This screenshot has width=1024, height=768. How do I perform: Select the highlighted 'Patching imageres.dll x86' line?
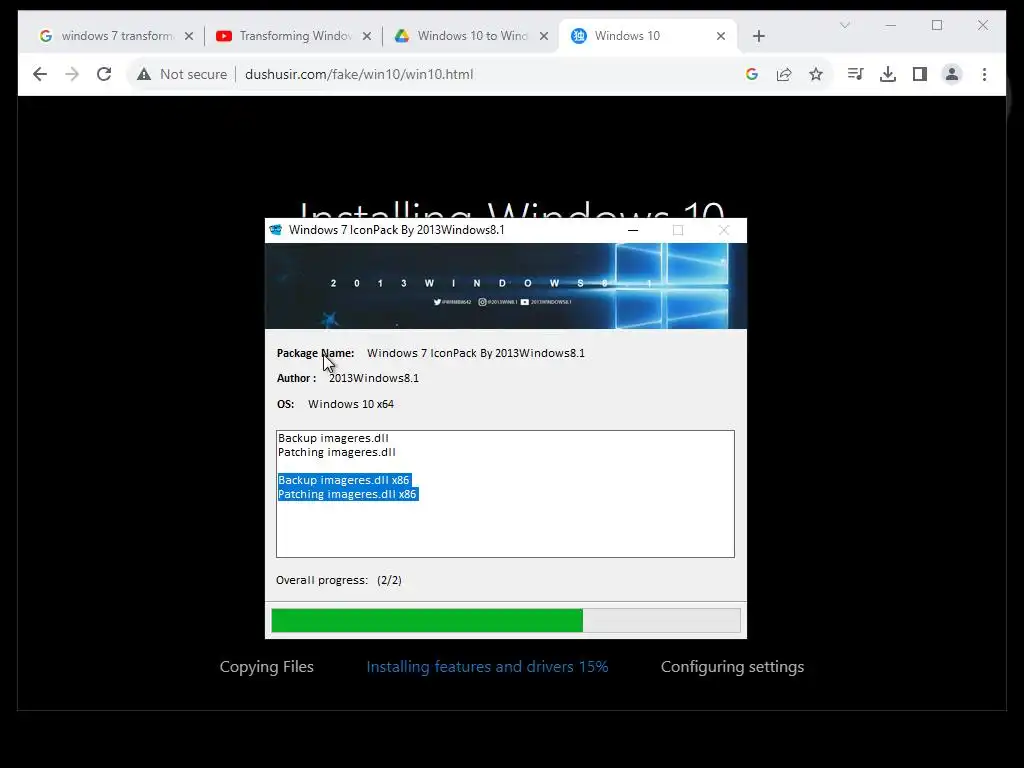pos(347,494)
